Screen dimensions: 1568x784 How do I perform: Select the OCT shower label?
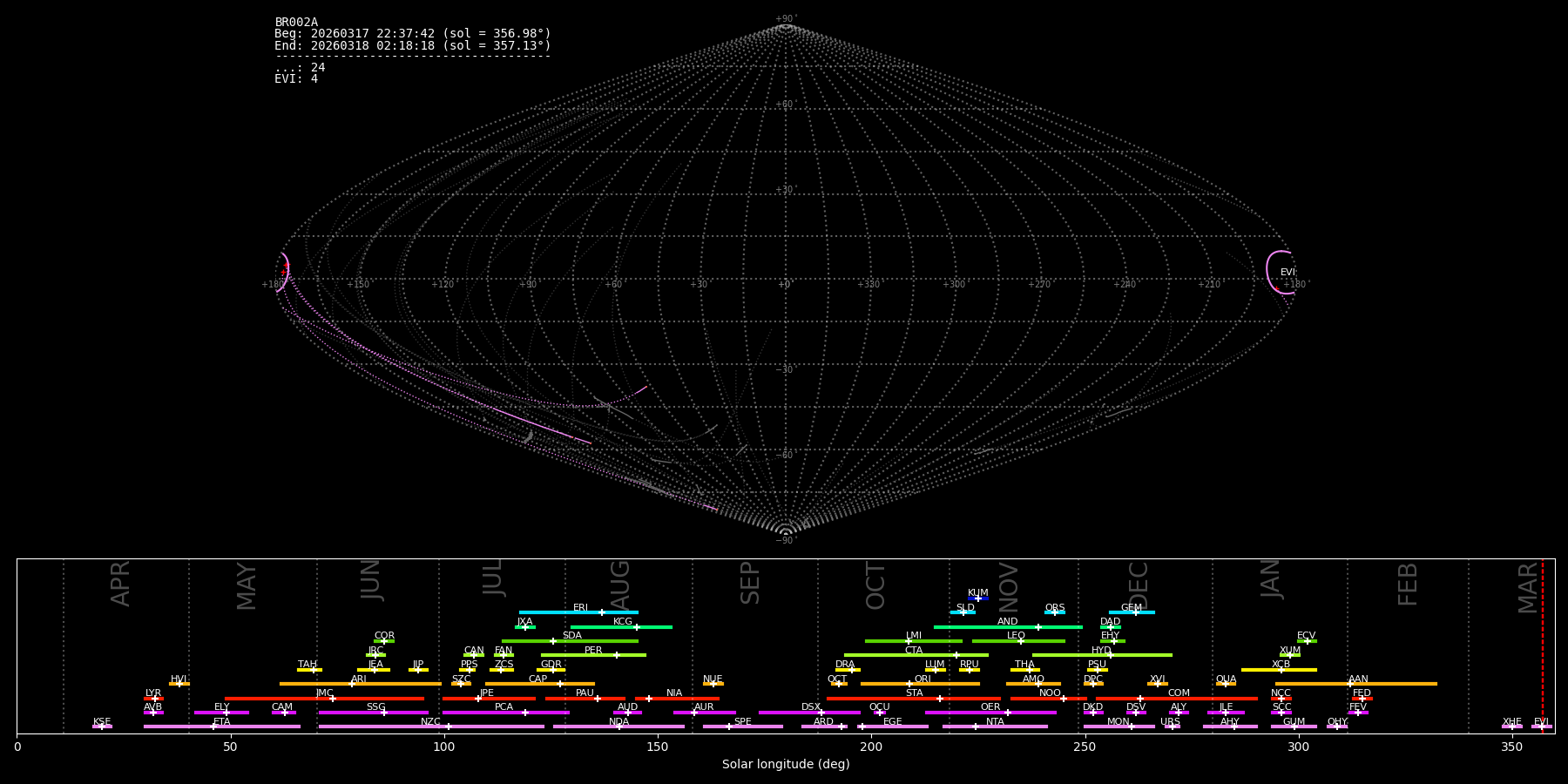[x=836, y=679]
